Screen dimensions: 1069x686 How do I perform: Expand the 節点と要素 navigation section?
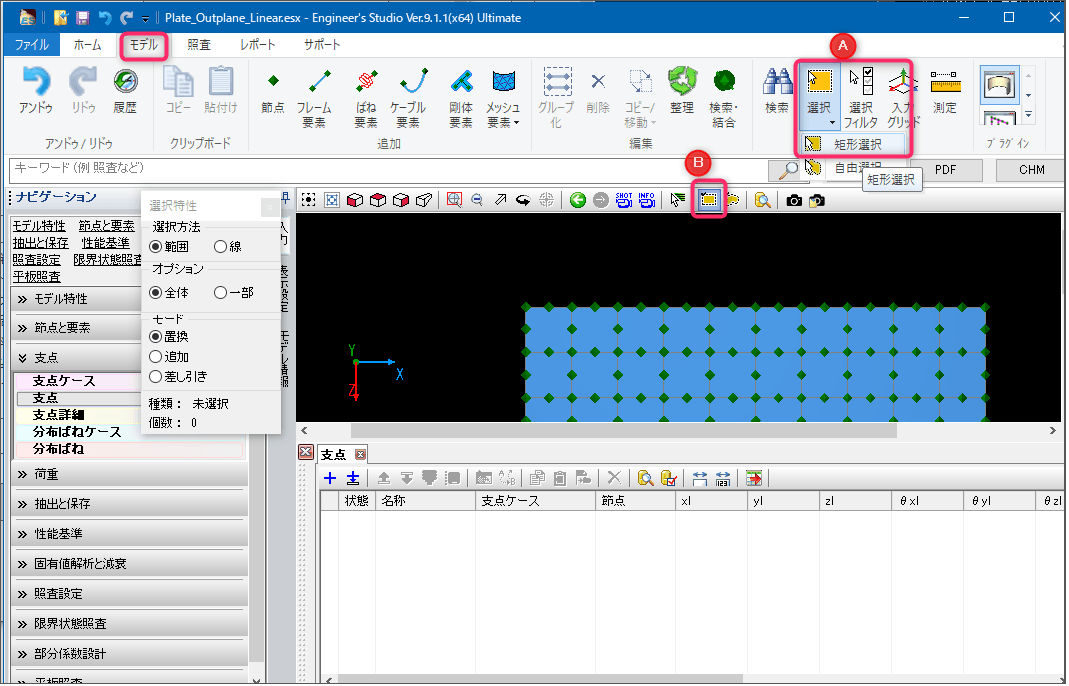click(76, 327)
